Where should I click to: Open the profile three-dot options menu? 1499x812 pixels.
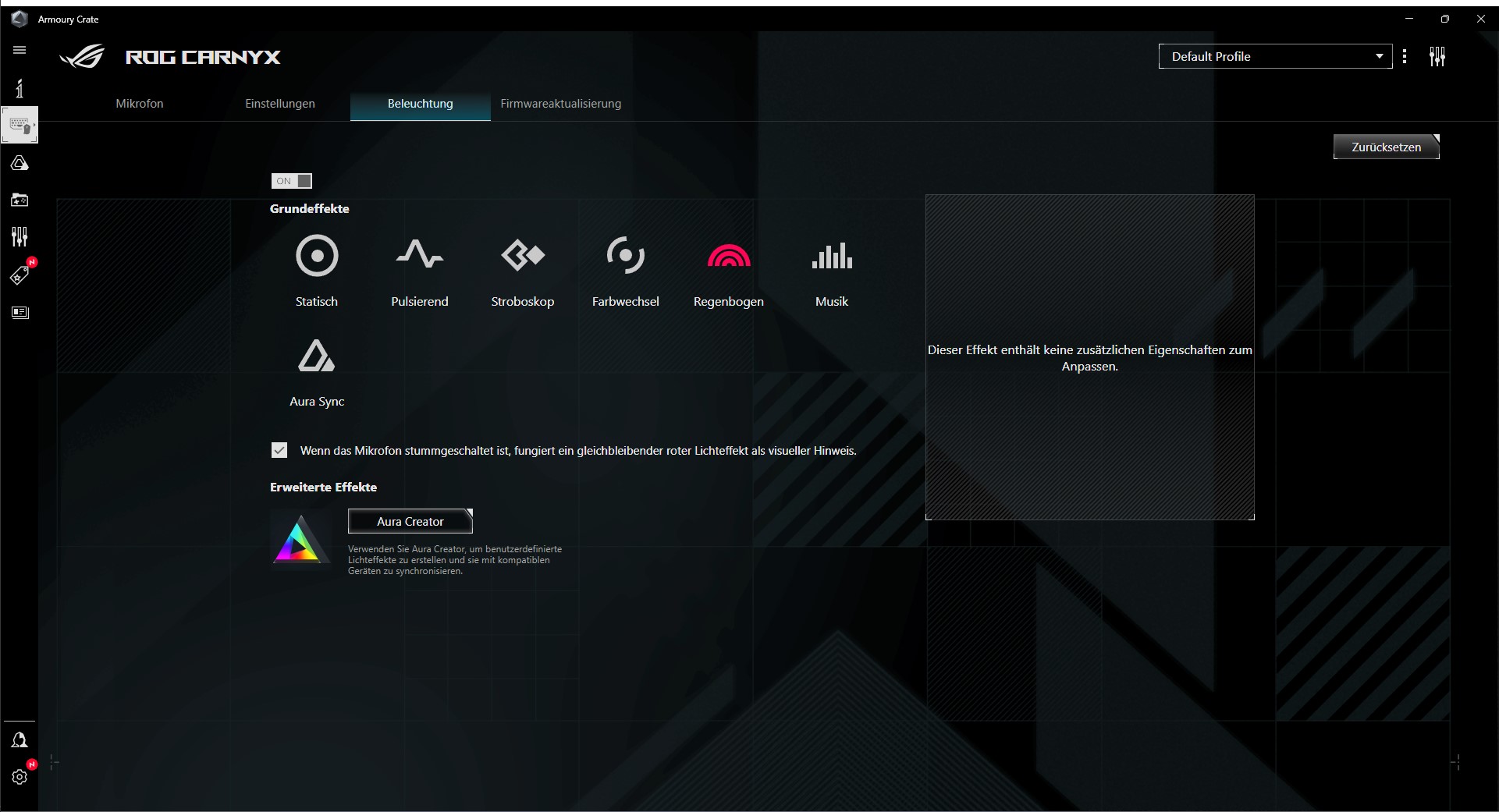click(1405, 56)
